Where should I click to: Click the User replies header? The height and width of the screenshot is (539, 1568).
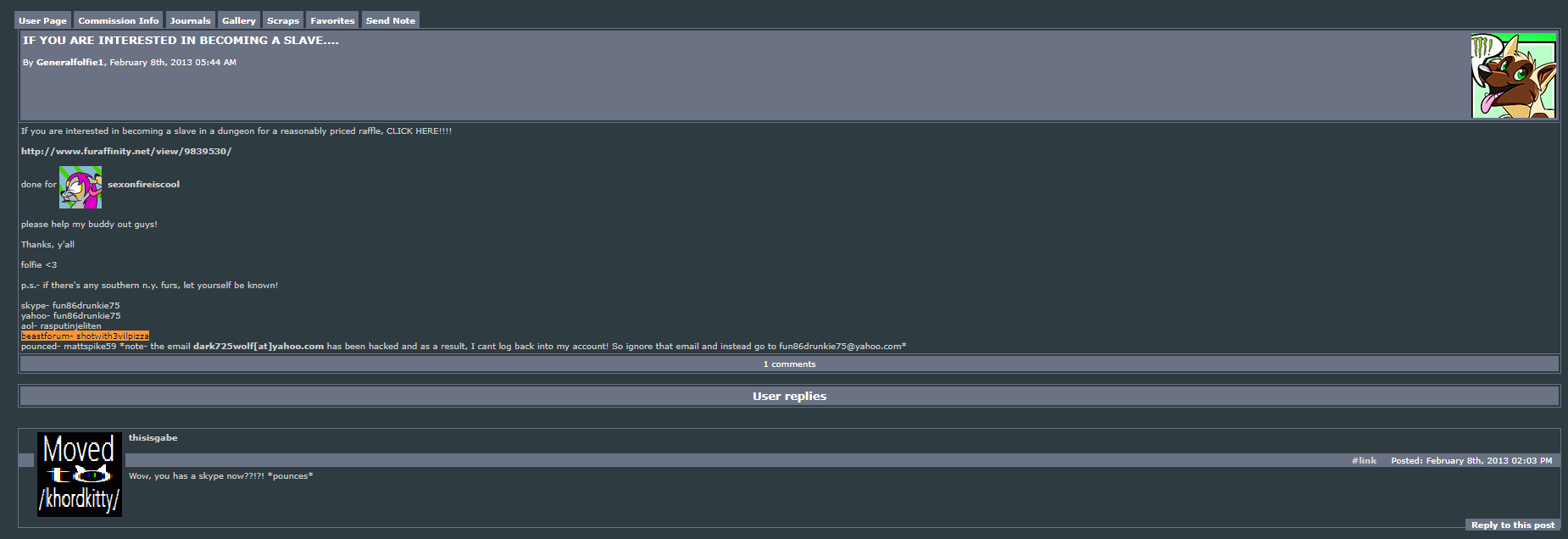point(789,396)
